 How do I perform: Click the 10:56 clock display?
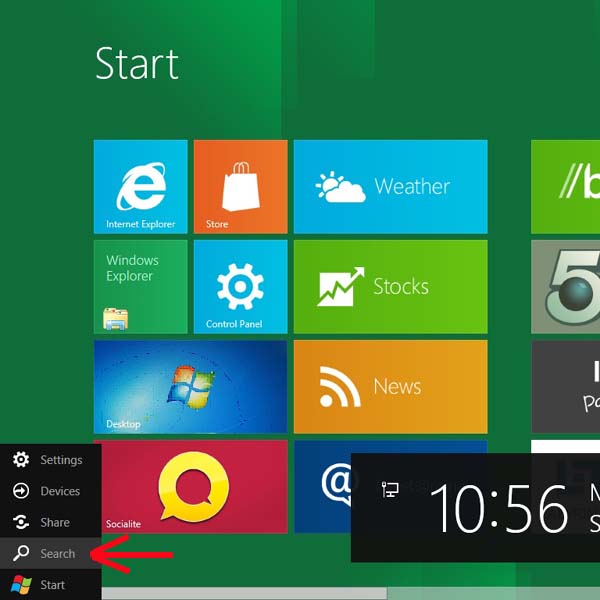[x=498, y=508]
